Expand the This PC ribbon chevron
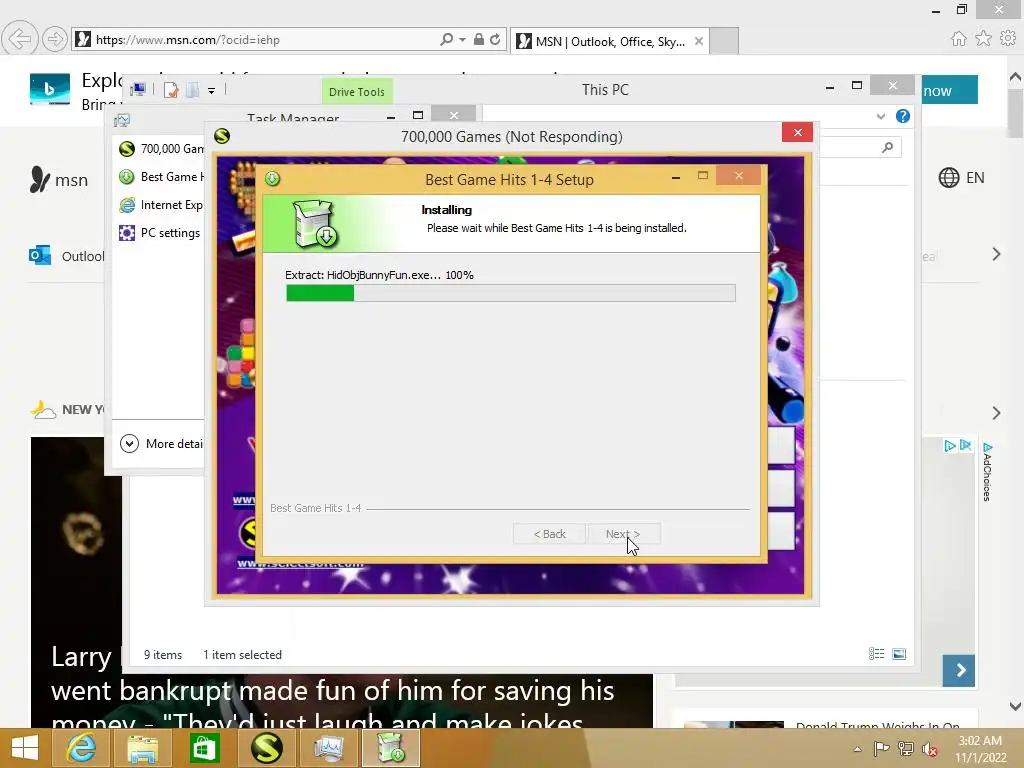This screenshot has height=768, width=1024. point(880,116)
